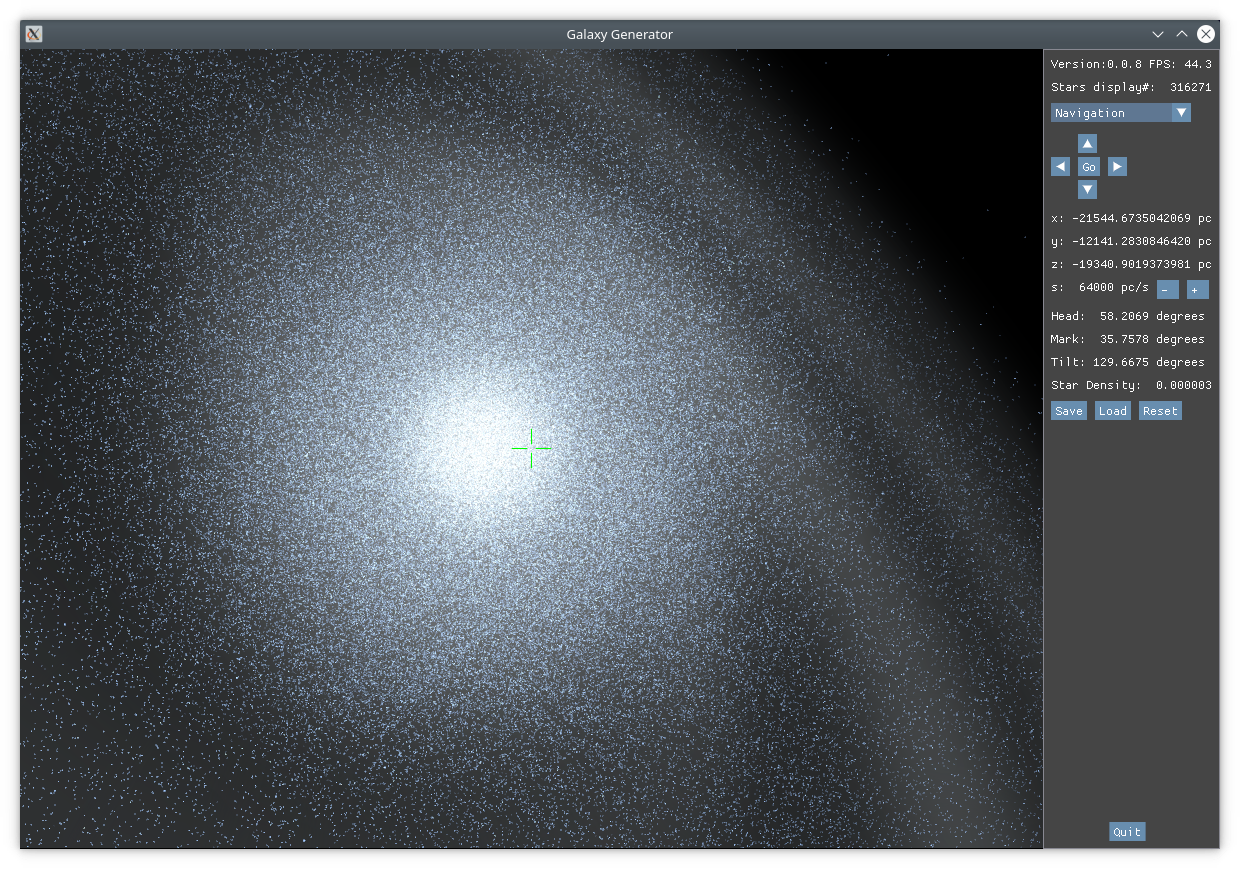The width and height of the screenshot is (1240, 869).
Task: Open the Navigation dropdown
Action: click(1120, 113)
